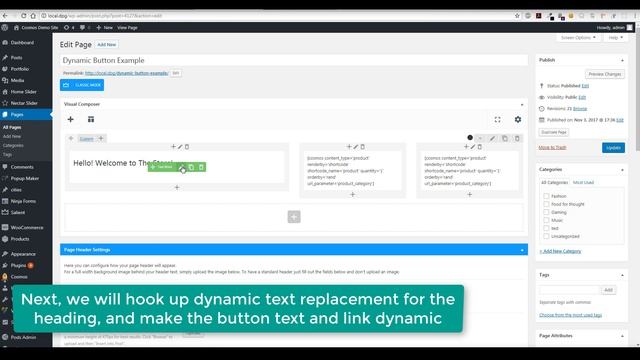Check the Music category checkbox

pyautogui.click(x=546, y=220)
